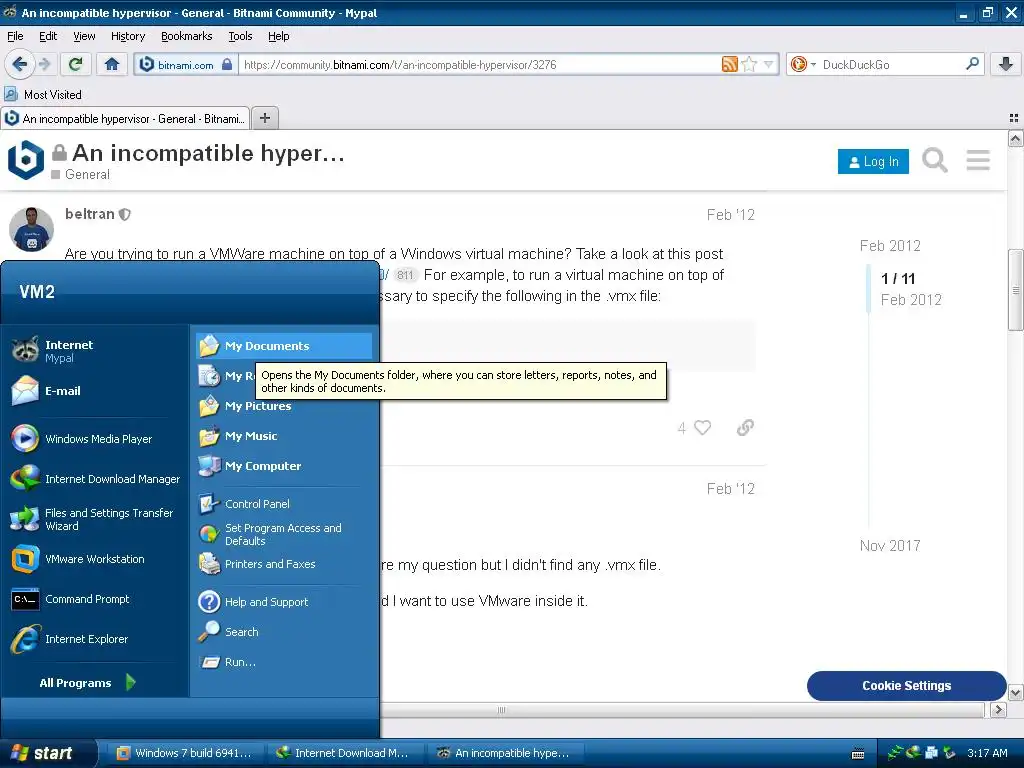Open the History menu
Viewport: 1024px width, 768px height.
[x=127, y=36]
